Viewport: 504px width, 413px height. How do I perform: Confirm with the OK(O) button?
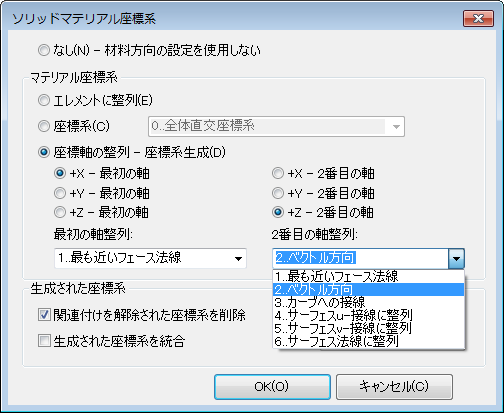tap(272, 387)
